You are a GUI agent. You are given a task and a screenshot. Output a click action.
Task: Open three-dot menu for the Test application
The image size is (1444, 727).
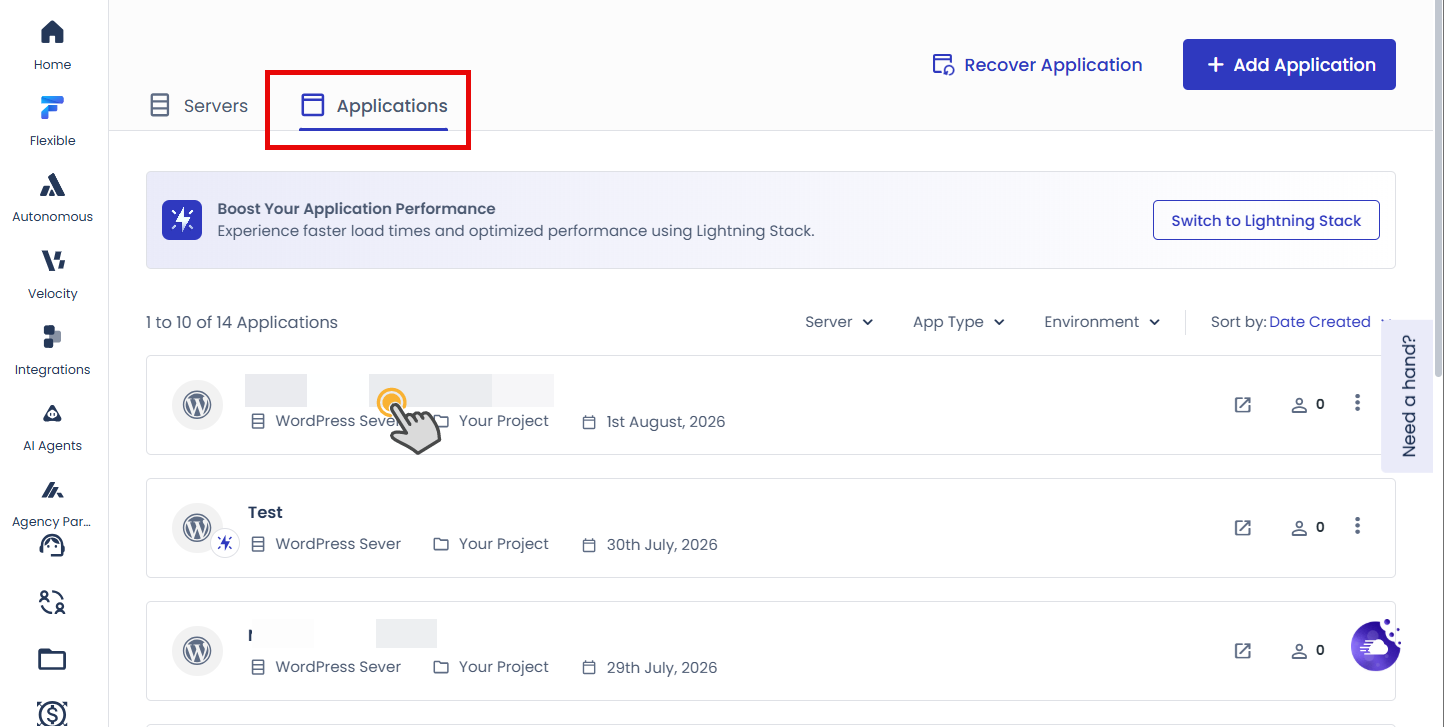coord(1357,525)
